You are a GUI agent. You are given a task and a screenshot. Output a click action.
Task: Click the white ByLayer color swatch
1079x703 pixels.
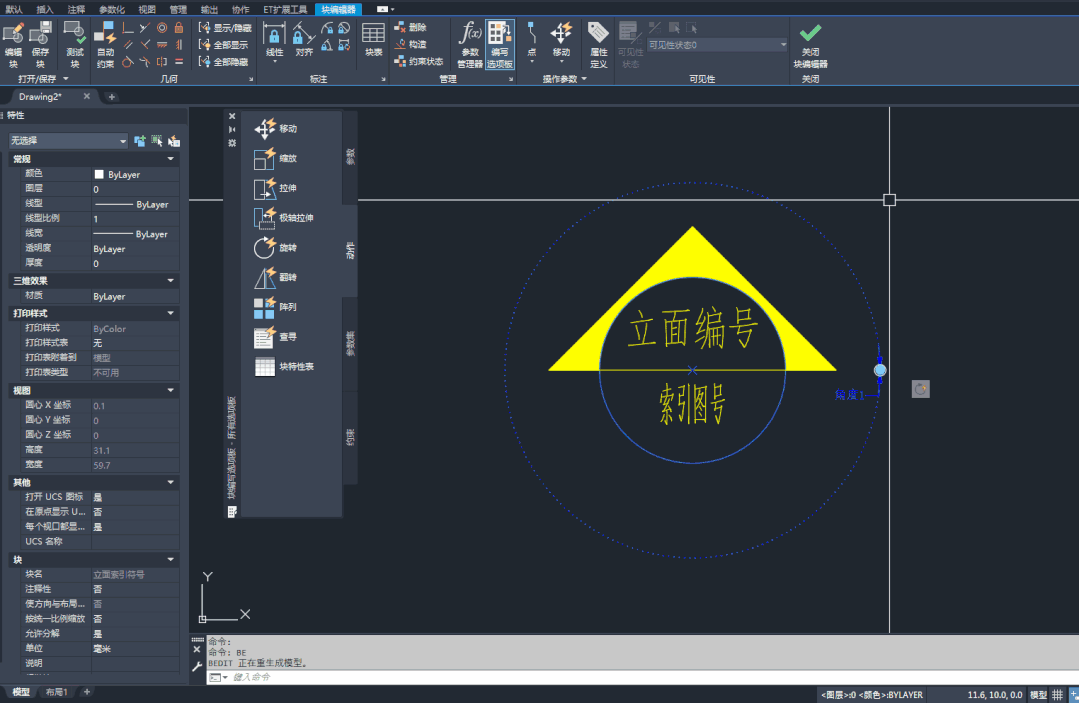tap(99, 175)
